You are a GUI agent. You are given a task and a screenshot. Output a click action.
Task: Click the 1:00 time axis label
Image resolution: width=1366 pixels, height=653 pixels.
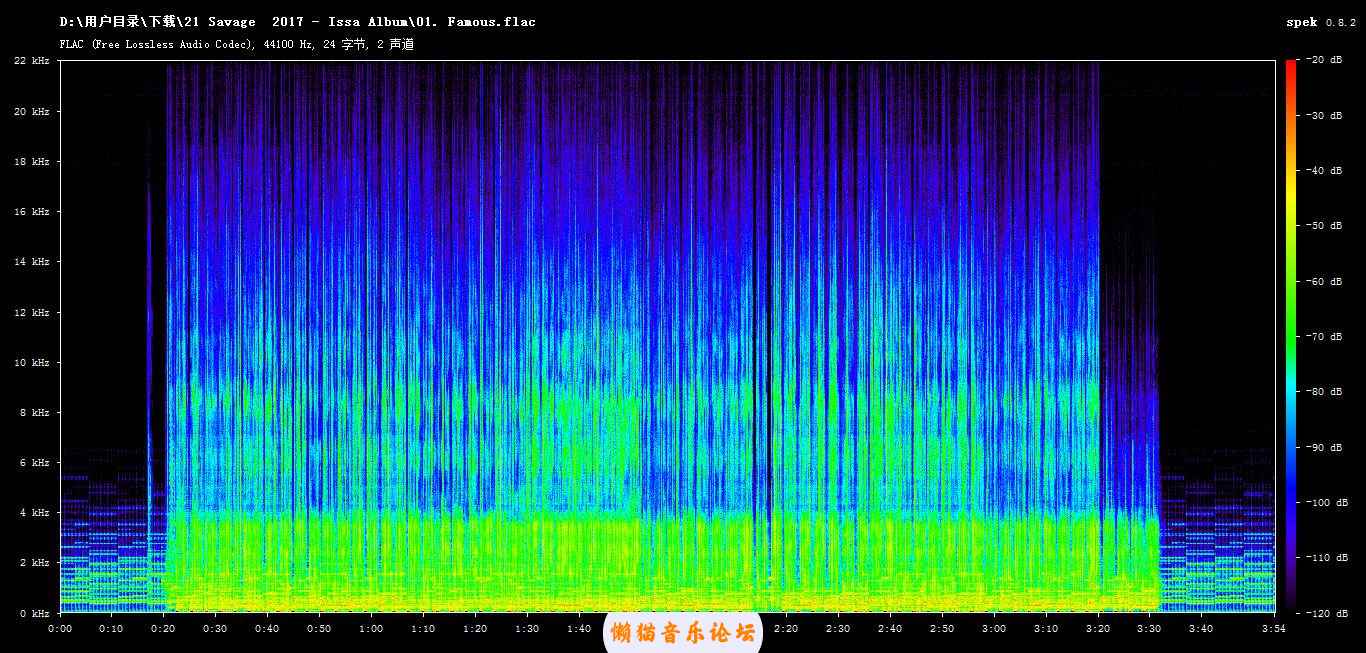tap(371, 628)
